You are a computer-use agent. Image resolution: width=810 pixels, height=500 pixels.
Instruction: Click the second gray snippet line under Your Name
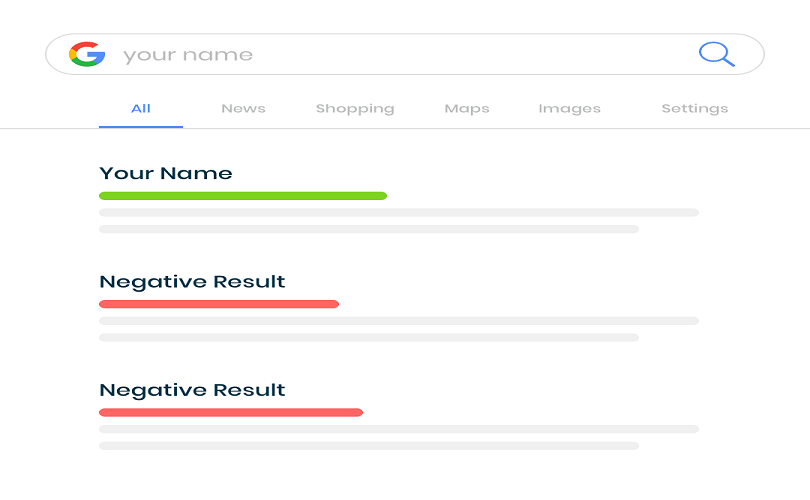369,229
